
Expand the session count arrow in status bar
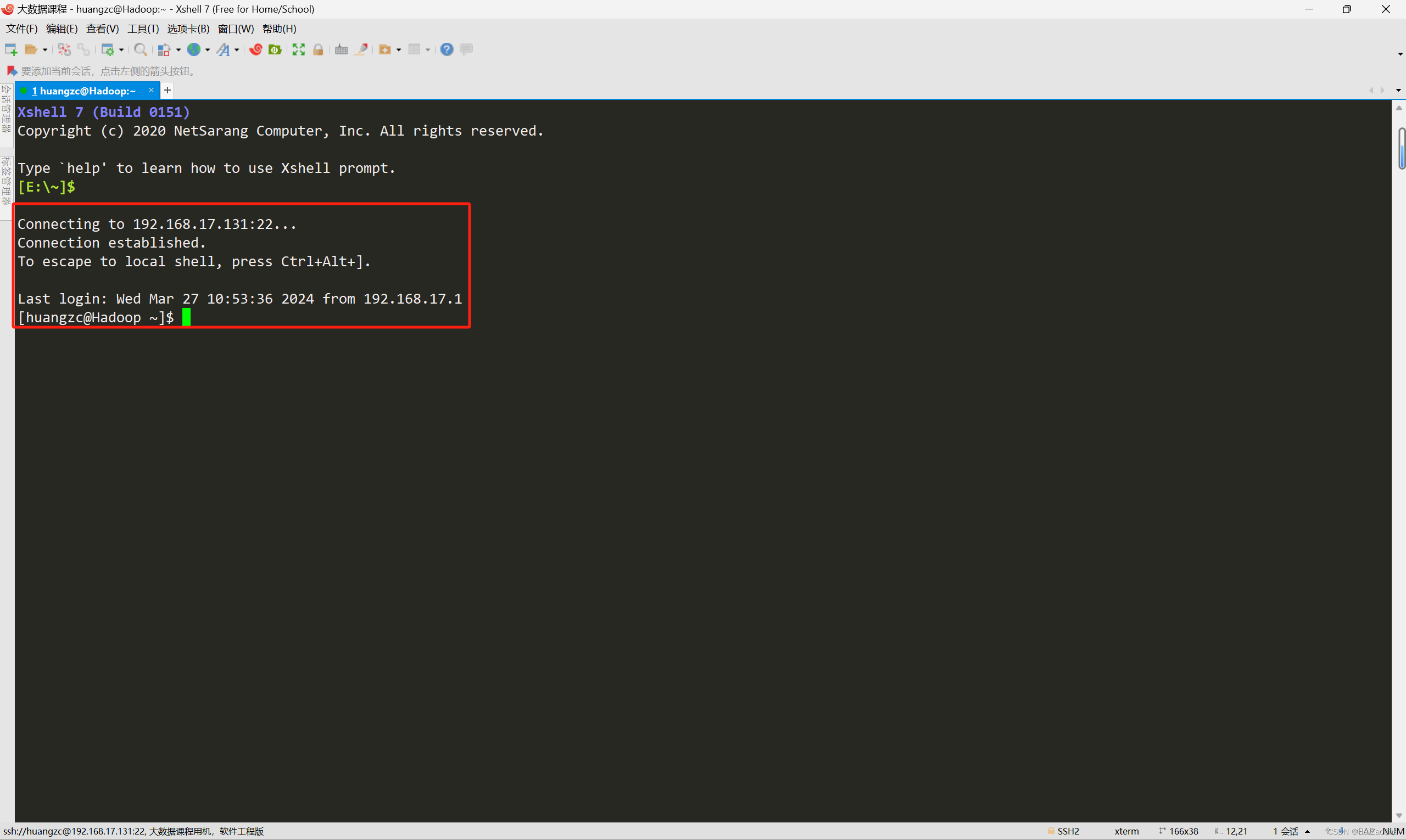tap(1308, 832)
